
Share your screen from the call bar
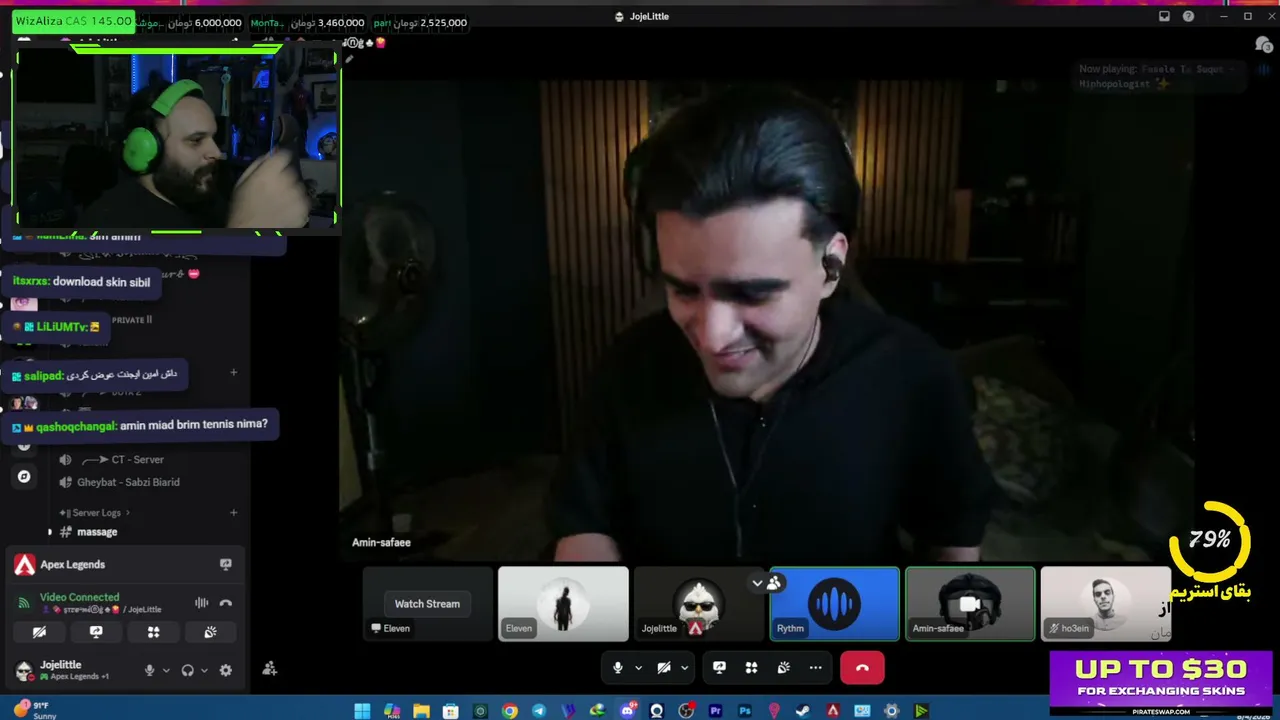point(719,668)
